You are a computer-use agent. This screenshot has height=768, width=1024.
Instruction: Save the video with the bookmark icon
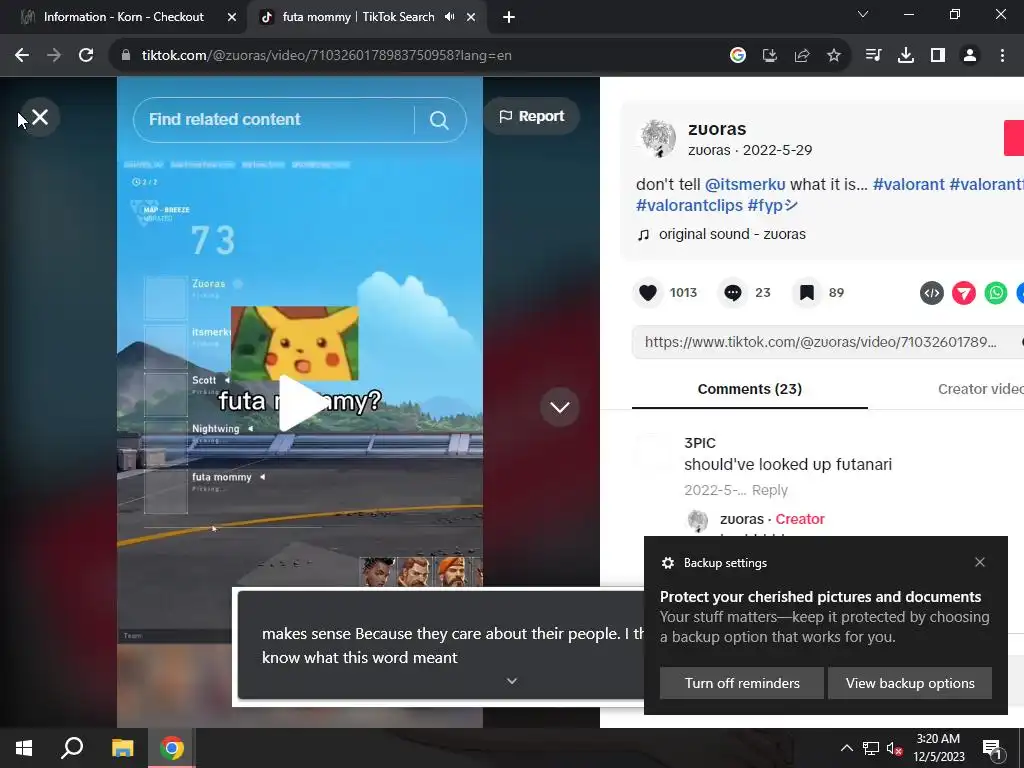pyautogui.click(x=807, y=293)
